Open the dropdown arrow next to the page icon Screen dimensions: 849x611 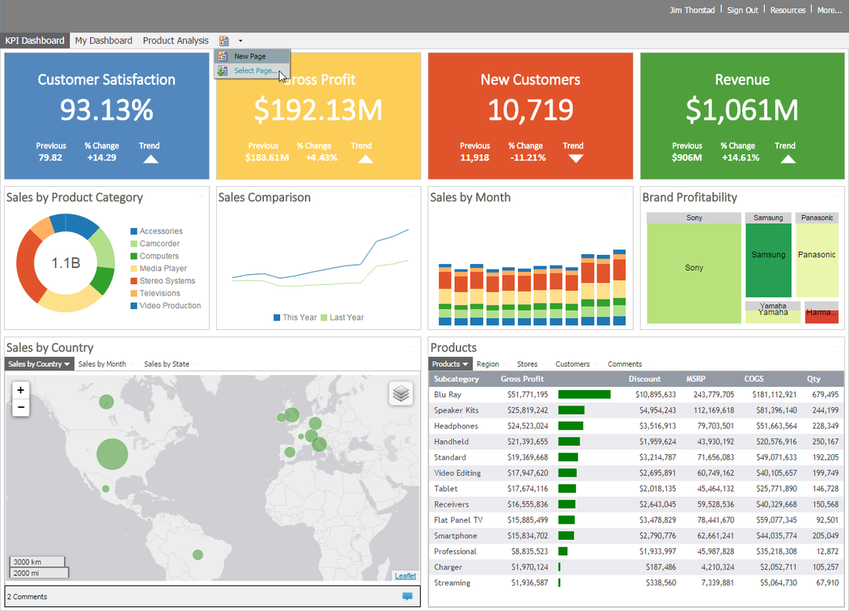(240, 41)
